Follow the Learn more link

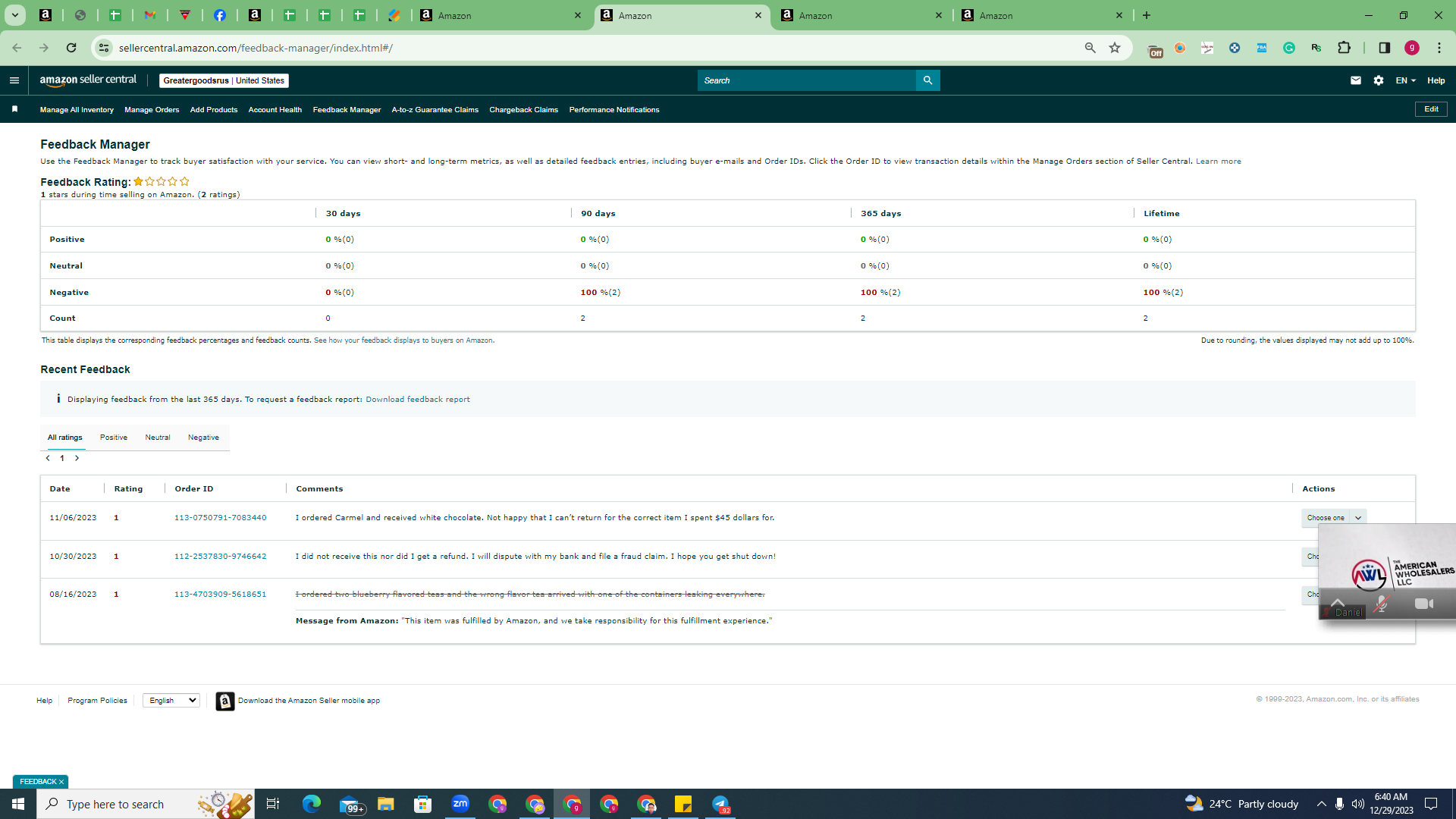tap(1219, 162)
